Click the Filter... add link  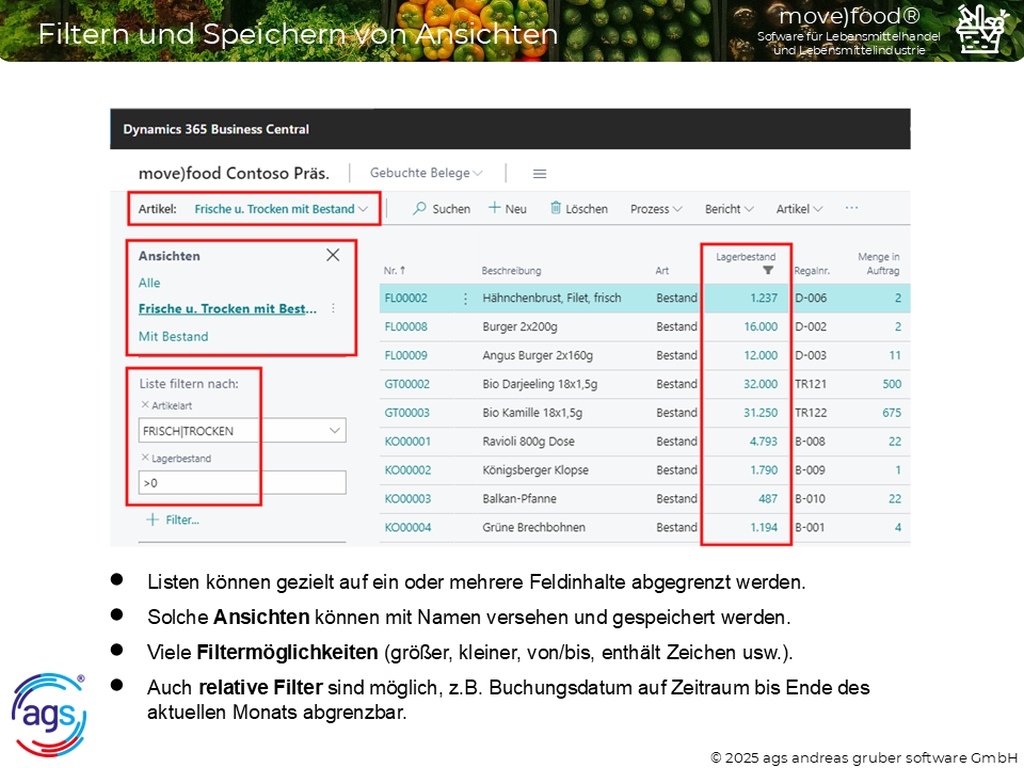pos(182,520)
